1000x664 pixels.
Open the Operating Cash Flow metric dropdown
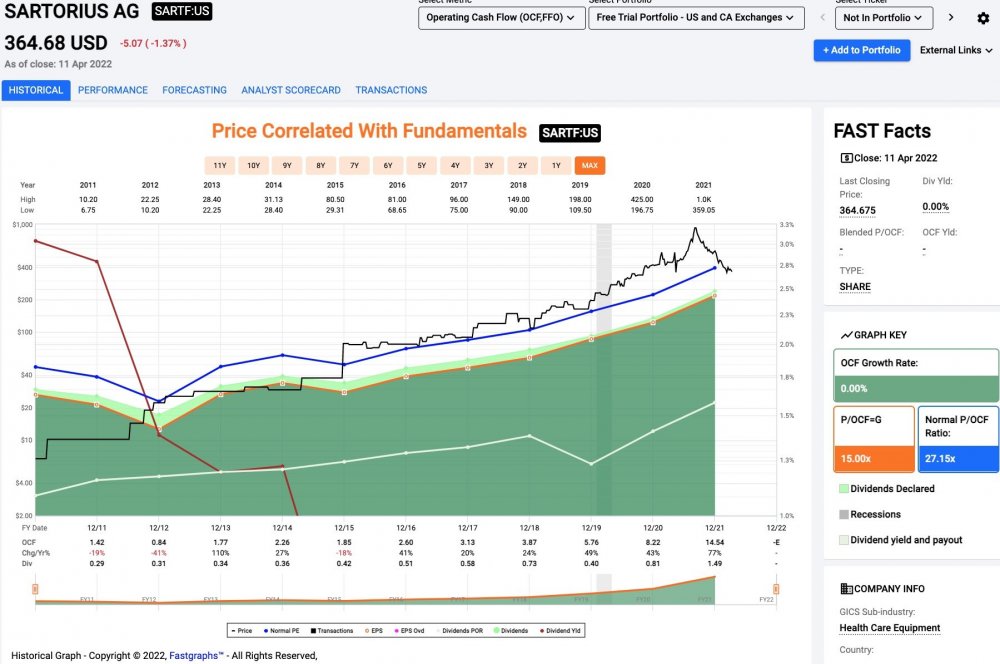pyautogui.click(x=501, y=17)
